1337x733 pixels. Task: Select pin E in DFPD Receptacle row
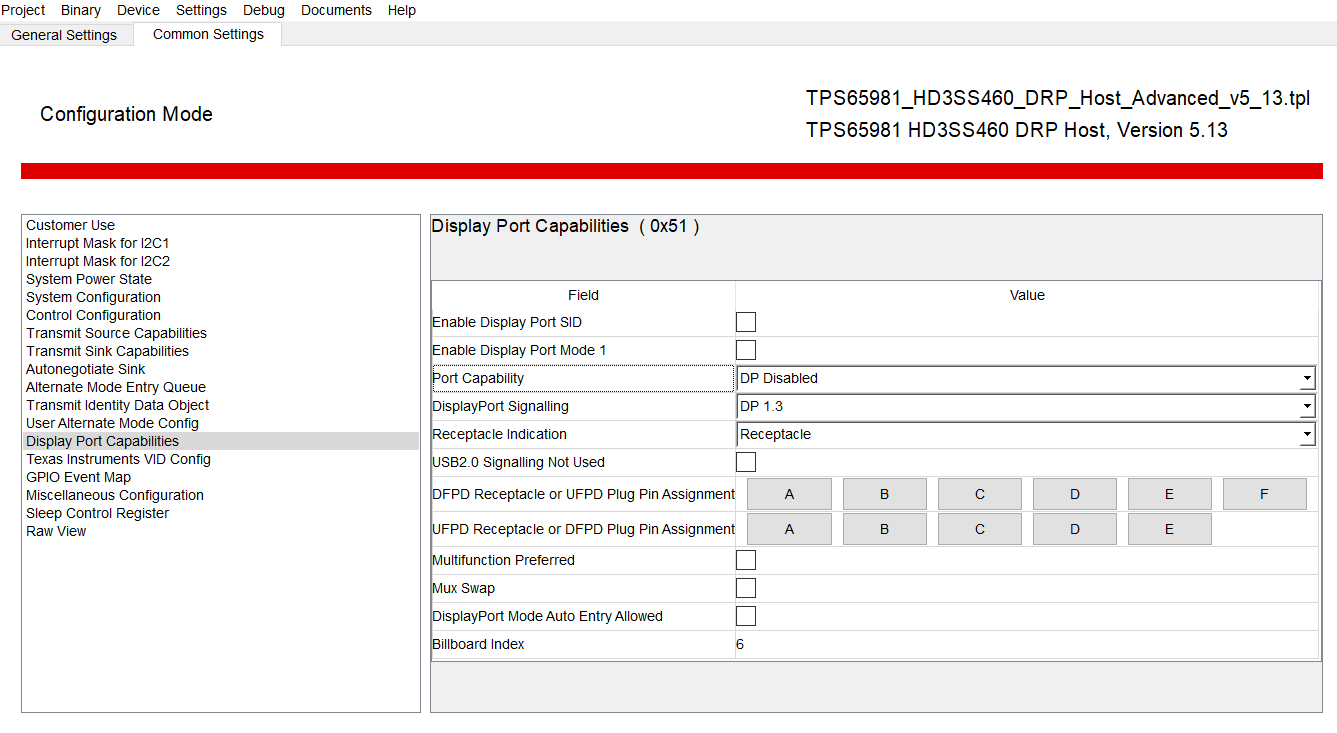pyautogui.click(x=1169, y=494)
